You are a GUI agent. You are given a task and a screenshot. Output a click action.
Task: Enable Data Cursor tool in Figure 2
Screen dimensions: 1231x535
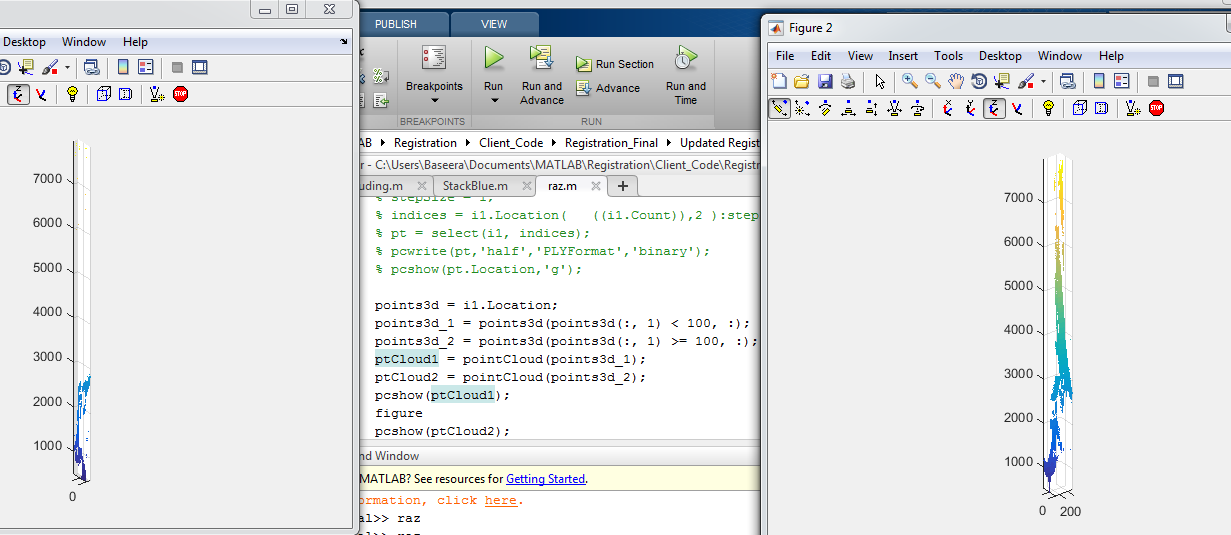pos(1002,81)
